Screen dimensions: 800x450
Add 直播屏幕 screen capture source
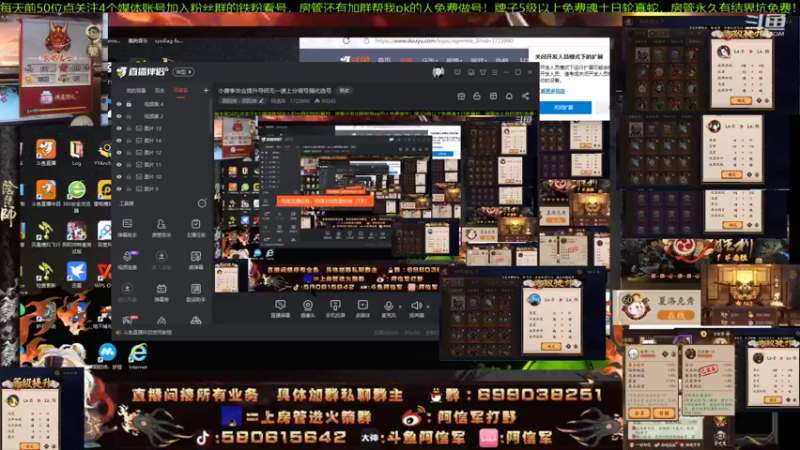pos(280,309)
